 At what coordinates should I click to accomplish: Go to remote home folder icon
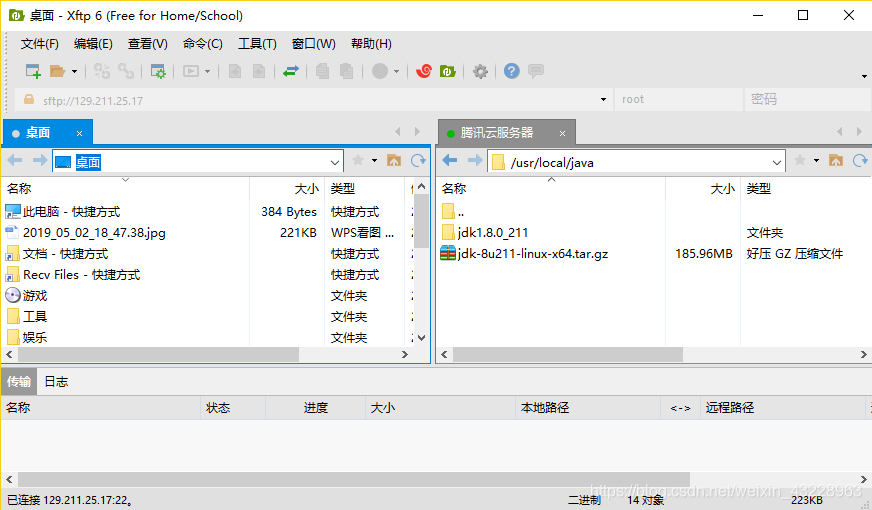point(836,161)
